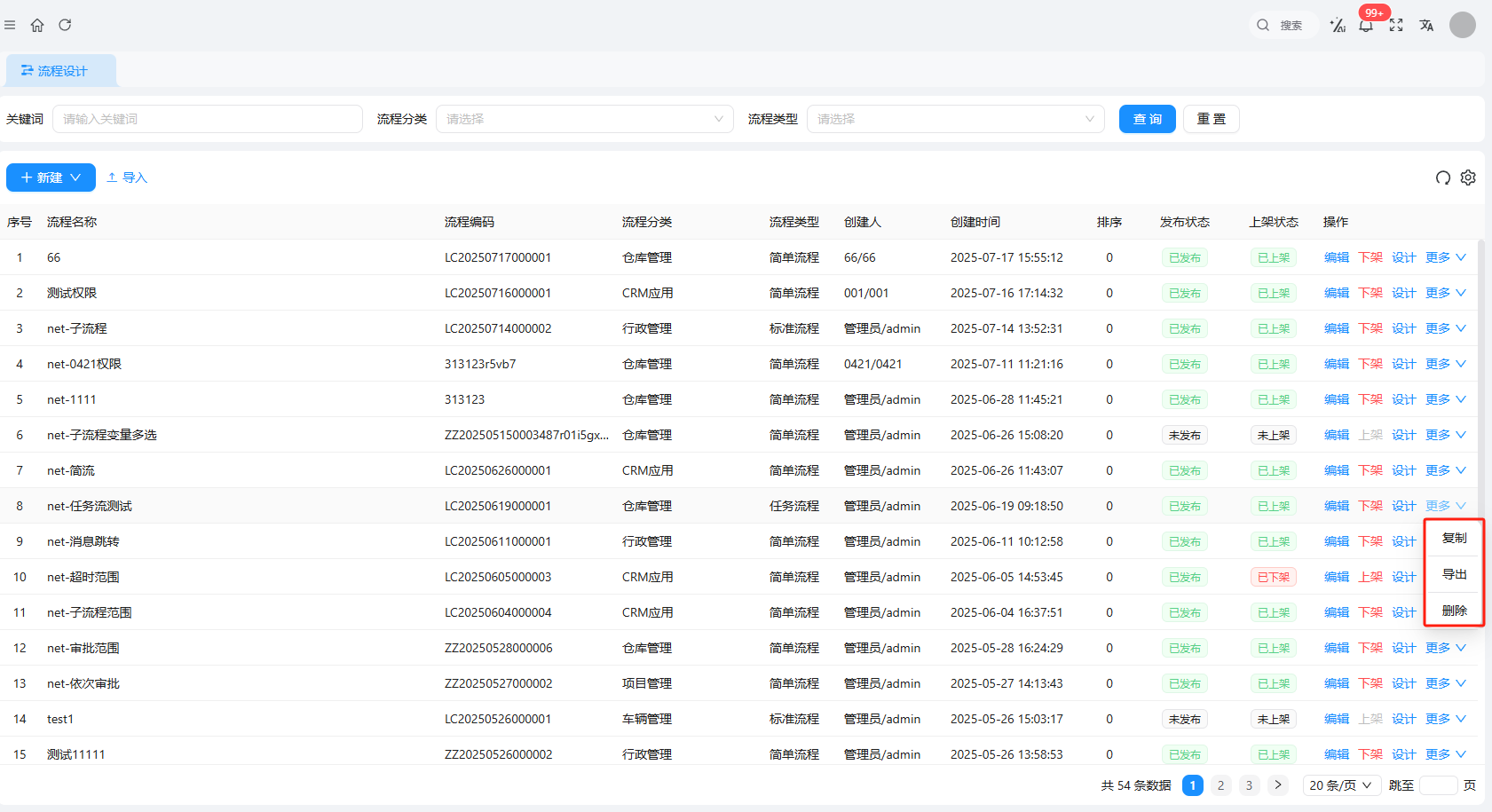Viewport: 1492px width, 812px height.
Task: Focus the 关键词 keyword input field
Action: click(208, 119)
